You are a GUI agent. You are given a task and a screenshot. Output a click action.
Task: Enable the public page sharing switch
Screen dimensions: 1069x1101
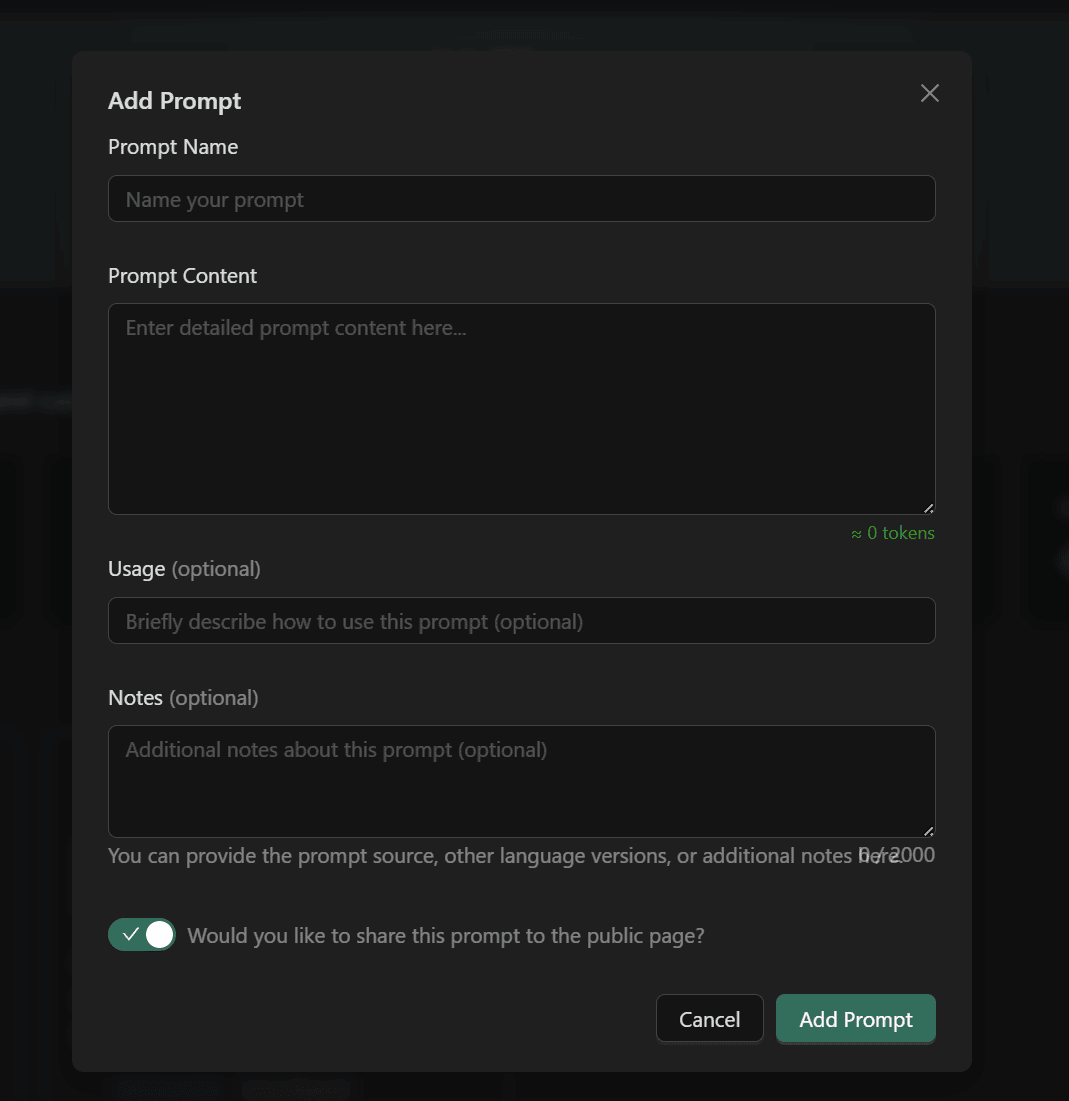[x=141, y=934]
